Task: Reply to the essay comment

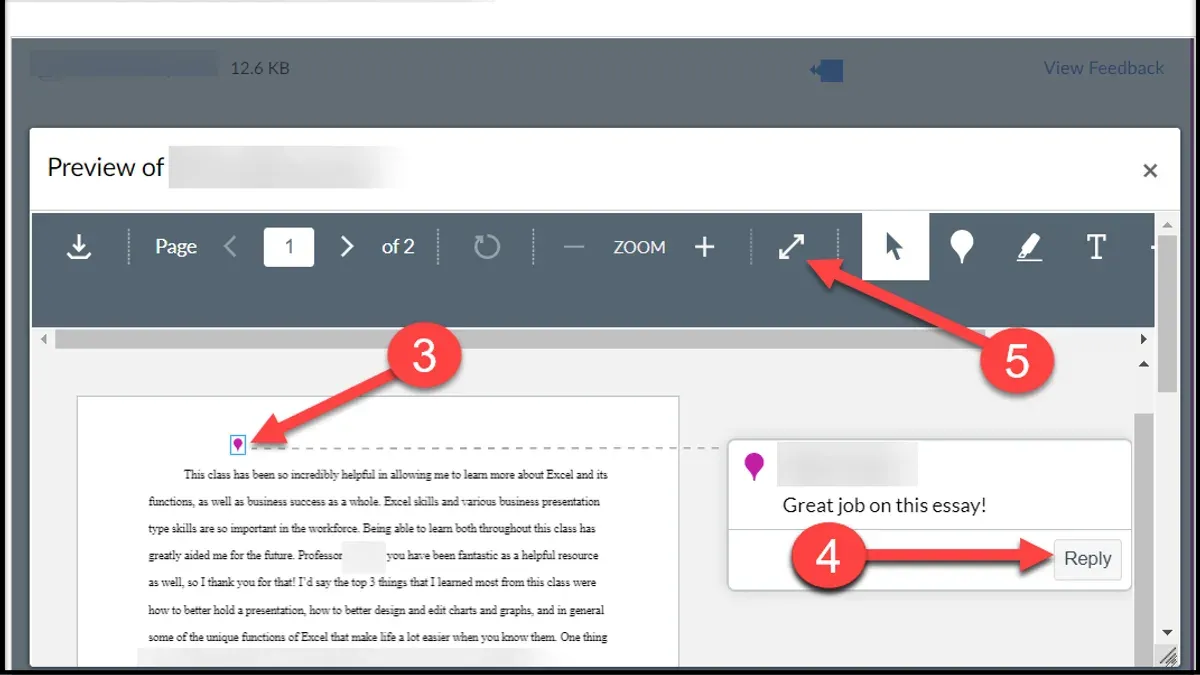Action: click(1088, 559)
